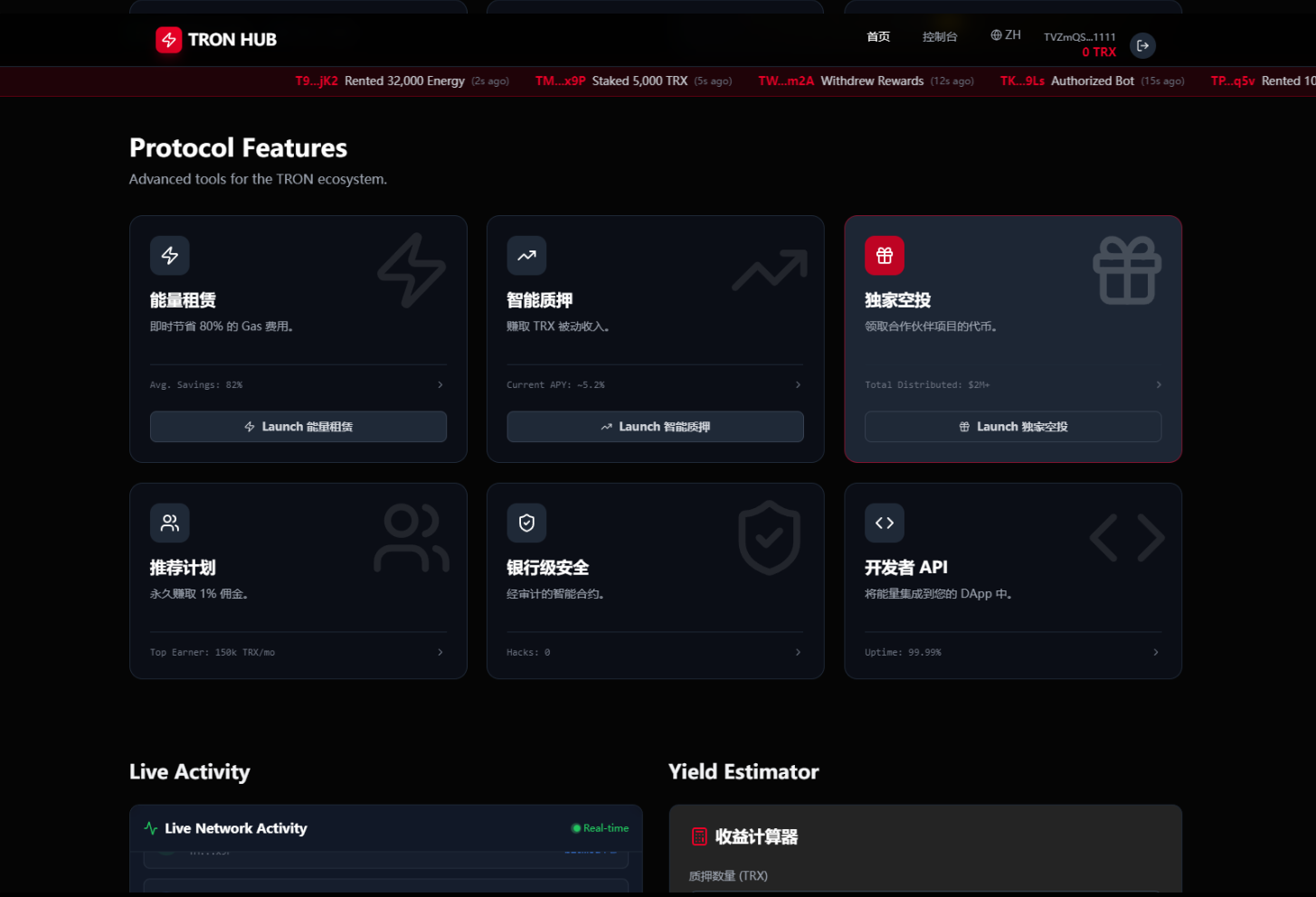Expand the Top Earner chevron arrow
The height and width of the screenshot is (897, 1316).
(440, 652)
